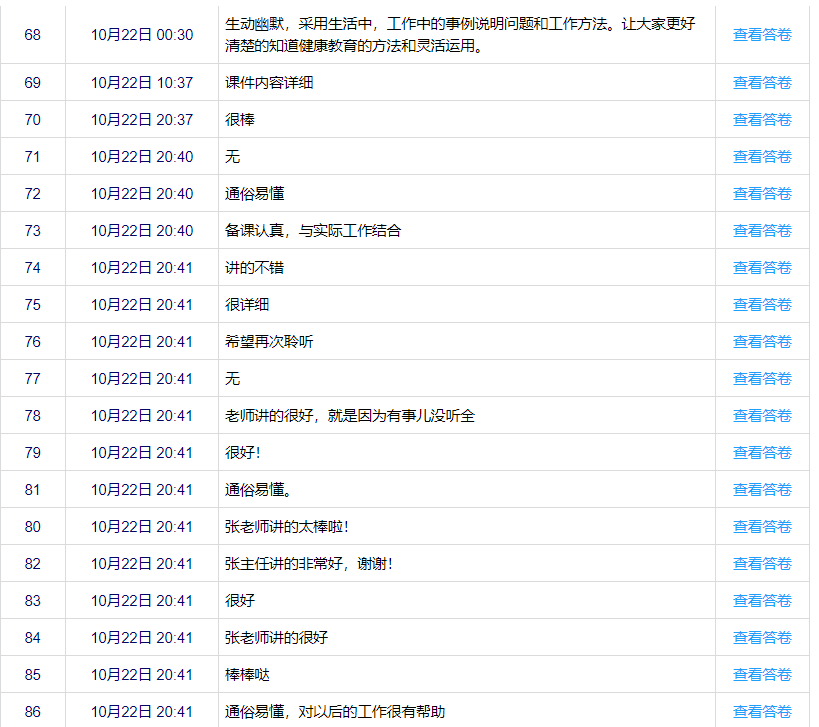Click 查看答卷 beside 张主任讲的非常好

pyautogui.click(x=762, y=564)
